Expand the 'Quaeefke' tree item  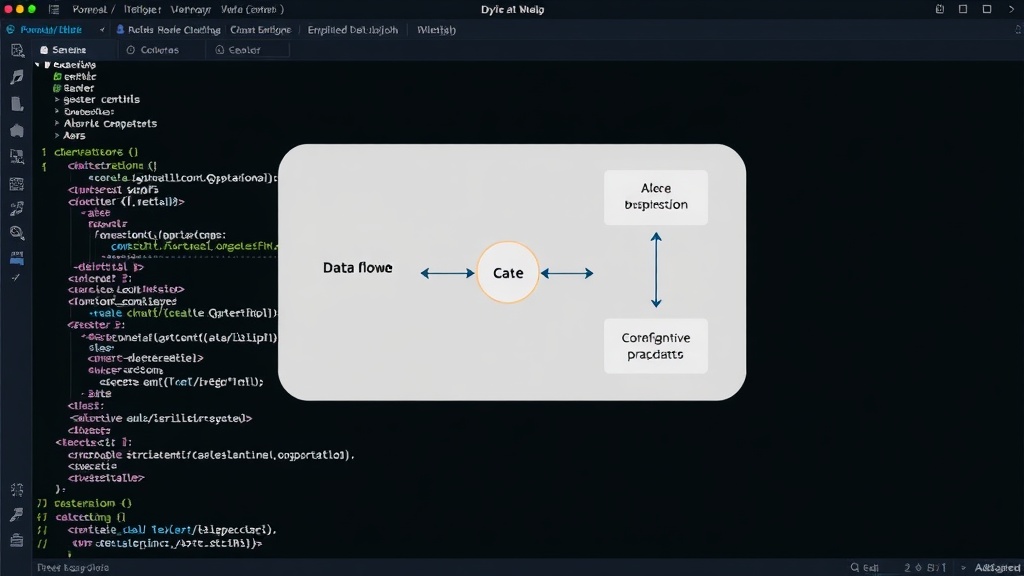click(x=57, y=112)
